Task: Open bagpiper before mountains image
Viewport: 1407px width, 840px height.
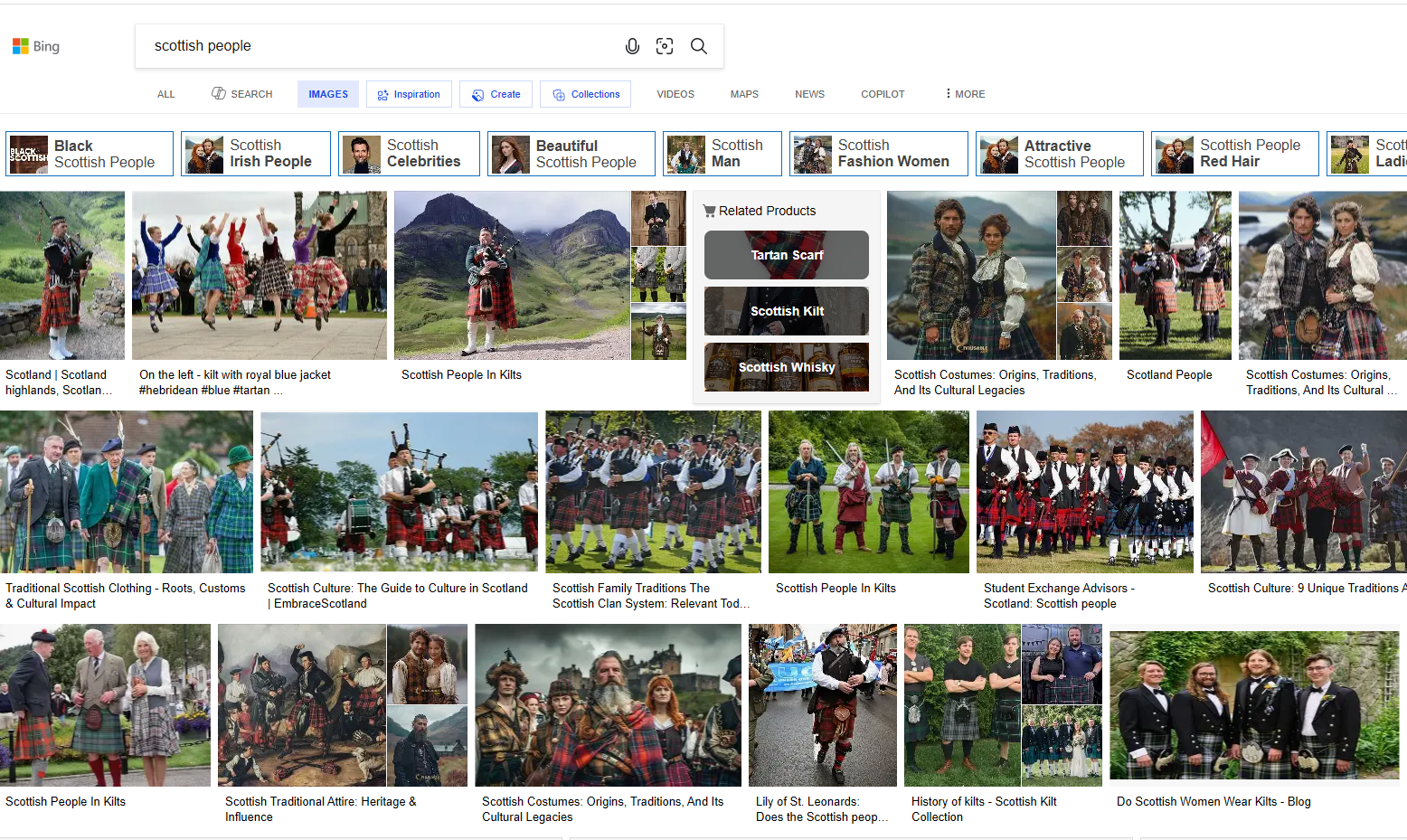Action: tap(512, 276)
